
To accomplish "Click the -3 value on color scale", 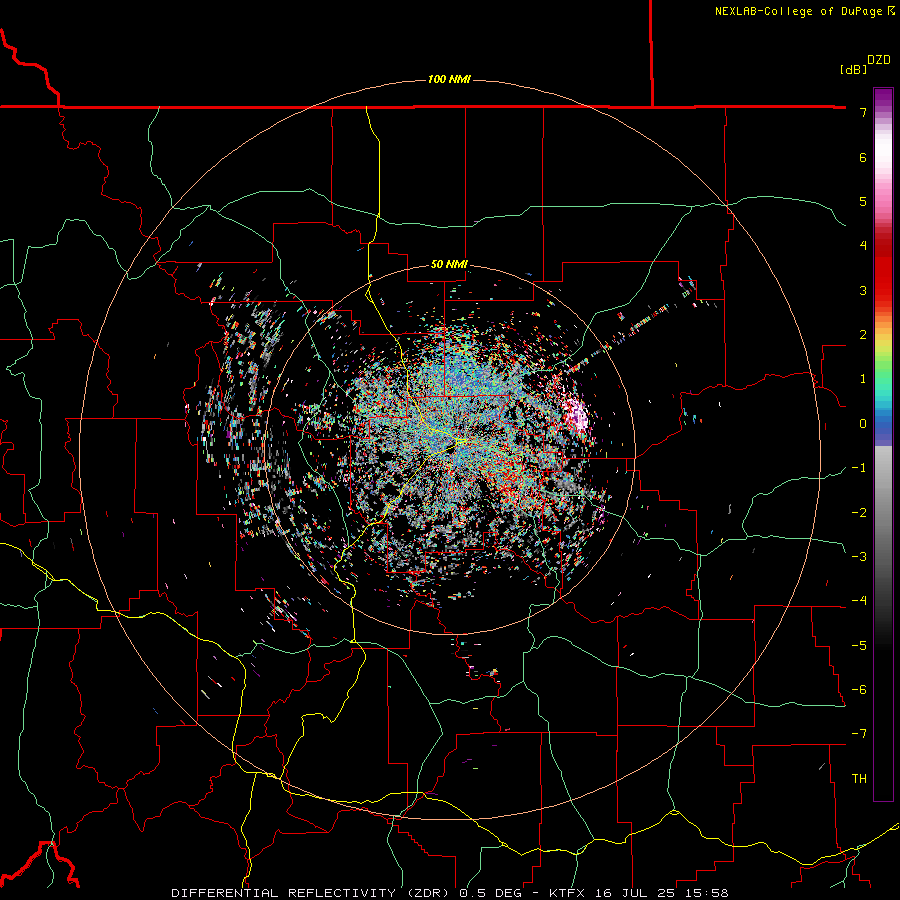I will (x=859, y=556).
